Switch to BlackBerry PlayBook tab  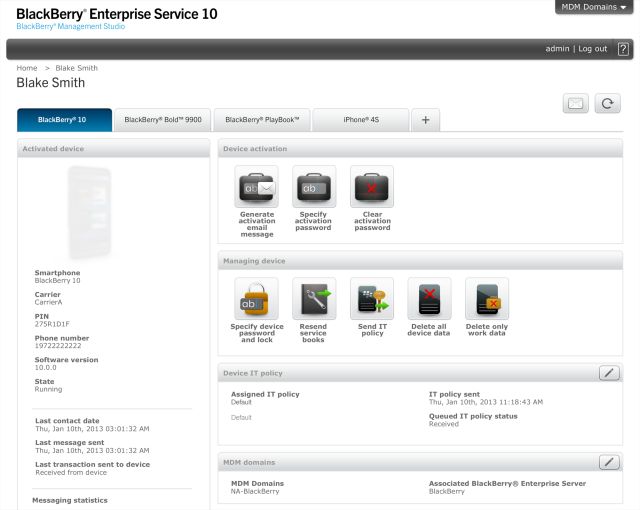click(262, 120)
